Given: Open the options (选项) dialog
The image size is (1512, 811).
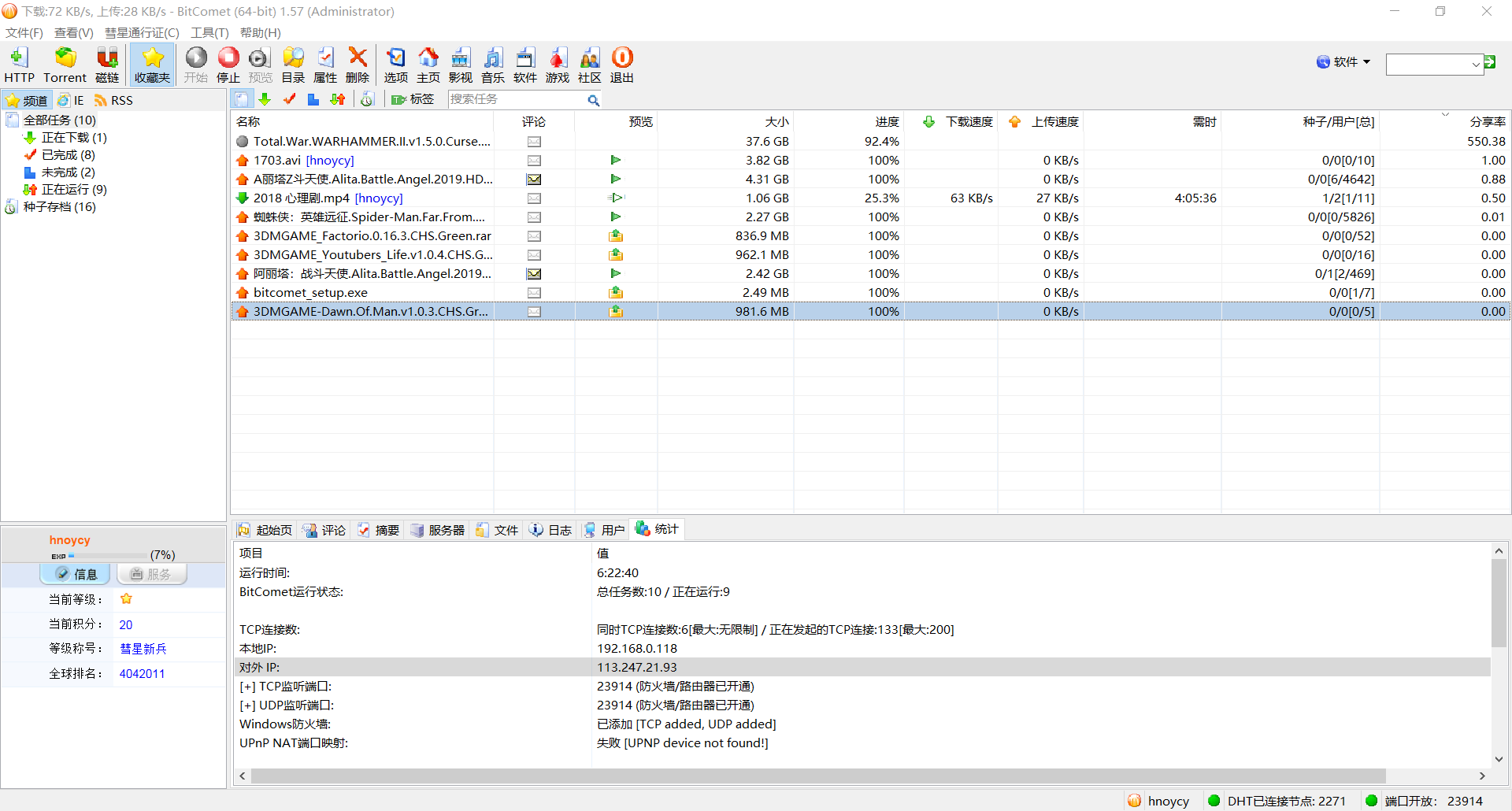Looking at the screenshot, I should tap(396, 65).
